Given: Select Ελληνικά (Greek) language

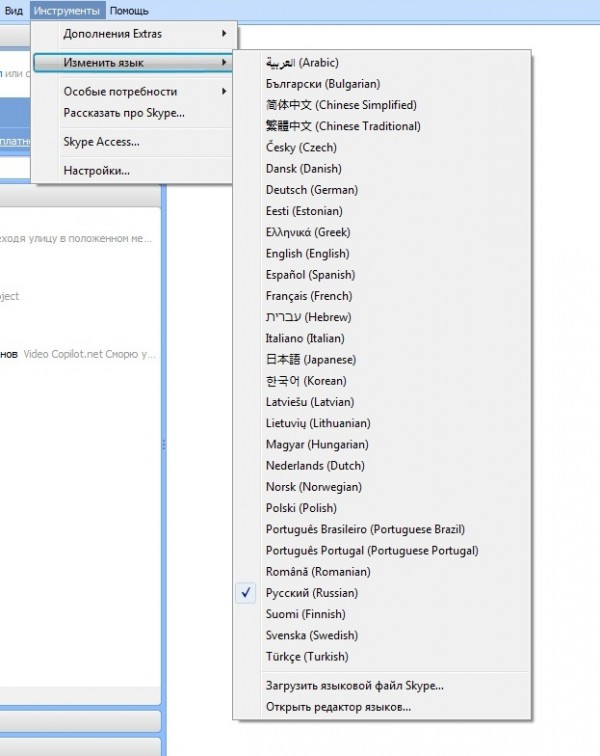Looking at the screenshot, I should tap(382, 232).
